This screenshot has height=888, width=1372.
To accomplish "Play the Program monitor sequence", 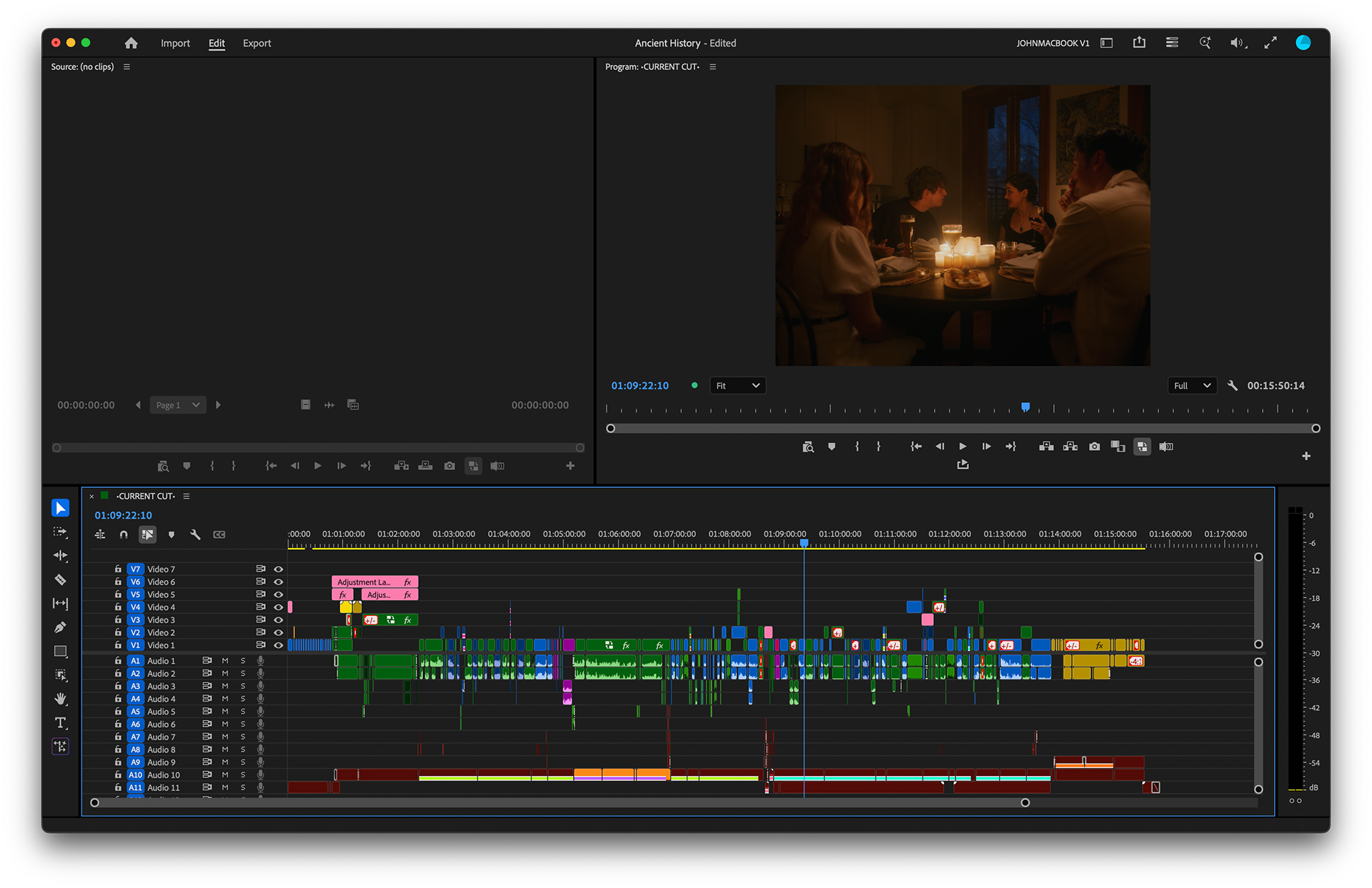I will click(963, 447).
